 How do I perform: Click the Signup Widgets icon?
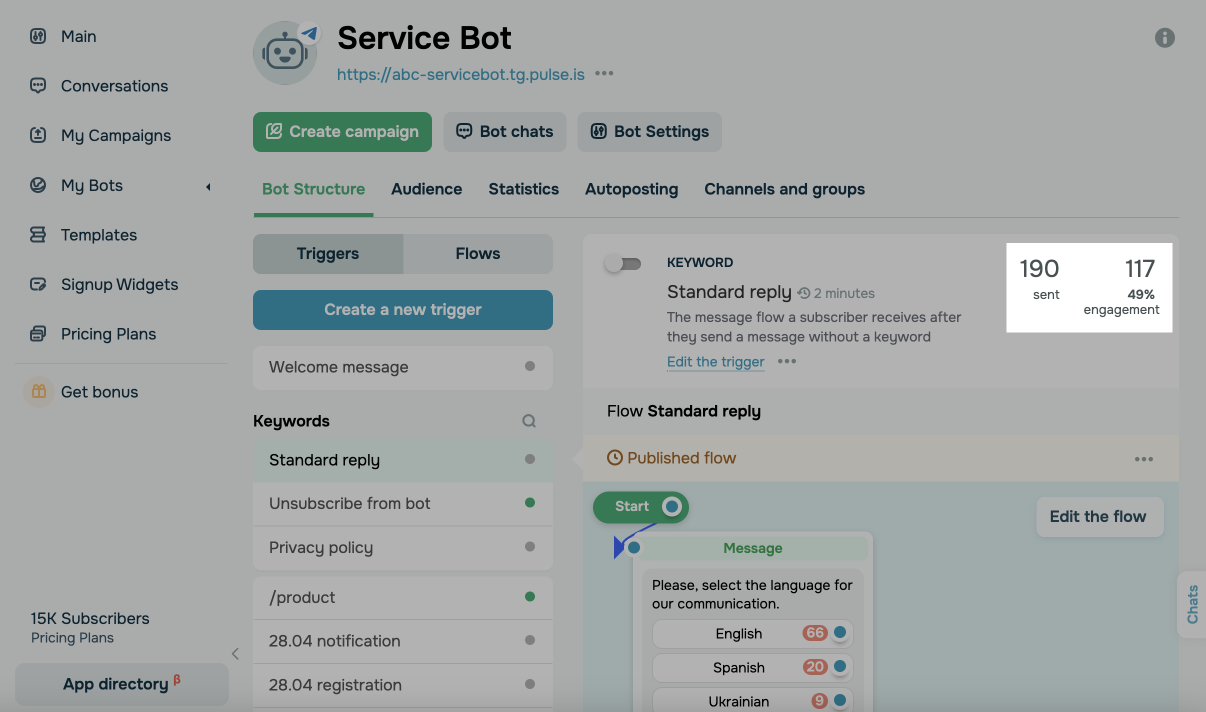tap(38, 284)
